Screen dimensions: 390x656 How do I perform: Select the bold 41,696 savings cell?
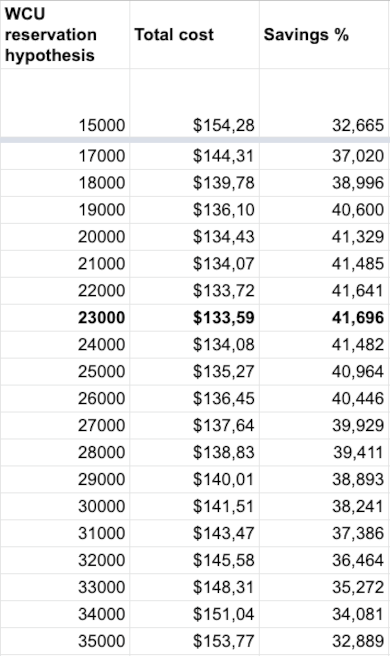point(324,318)
